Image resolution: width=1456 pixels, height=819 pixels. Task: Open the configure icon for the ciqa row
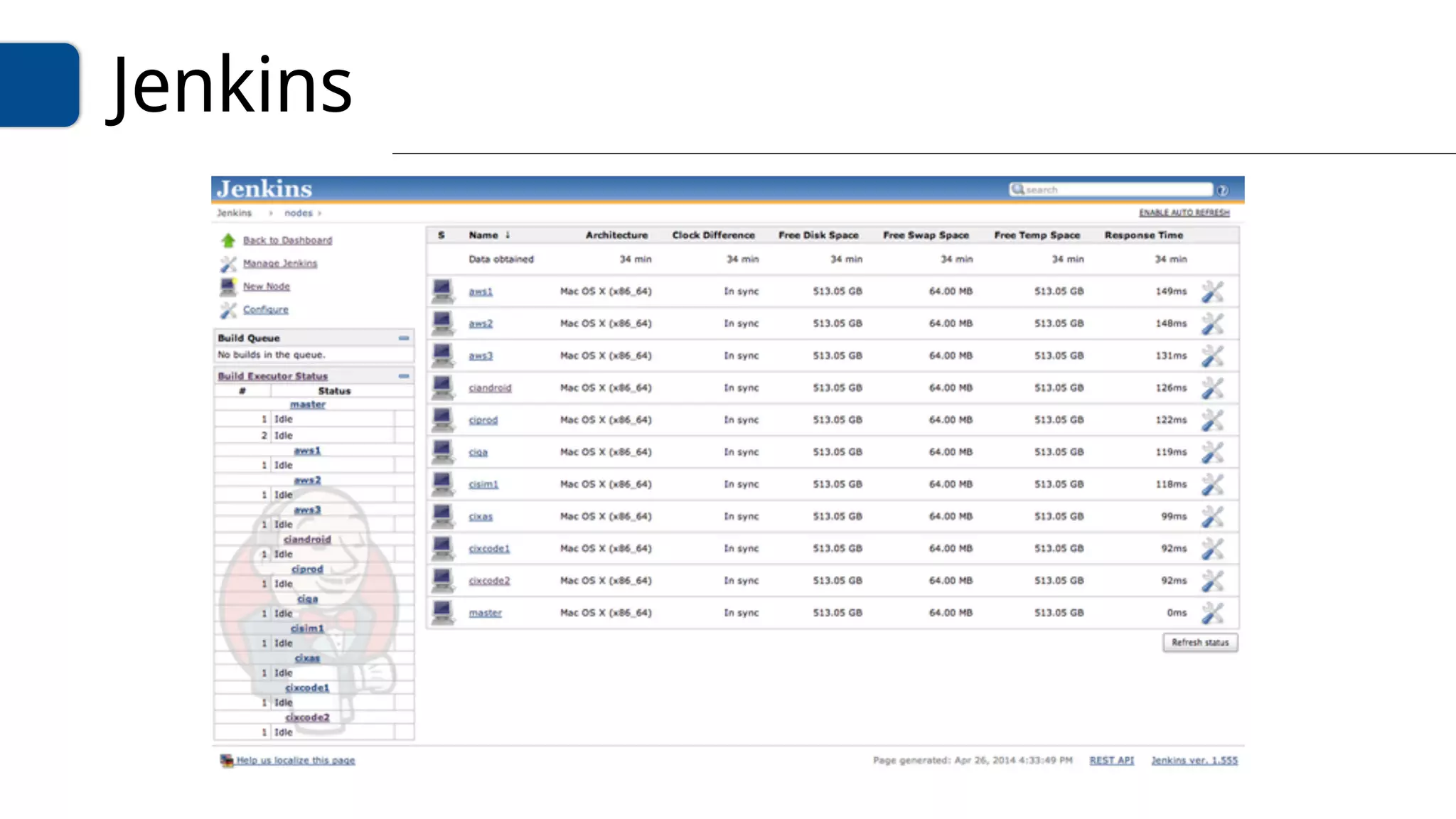point(1213,452)
